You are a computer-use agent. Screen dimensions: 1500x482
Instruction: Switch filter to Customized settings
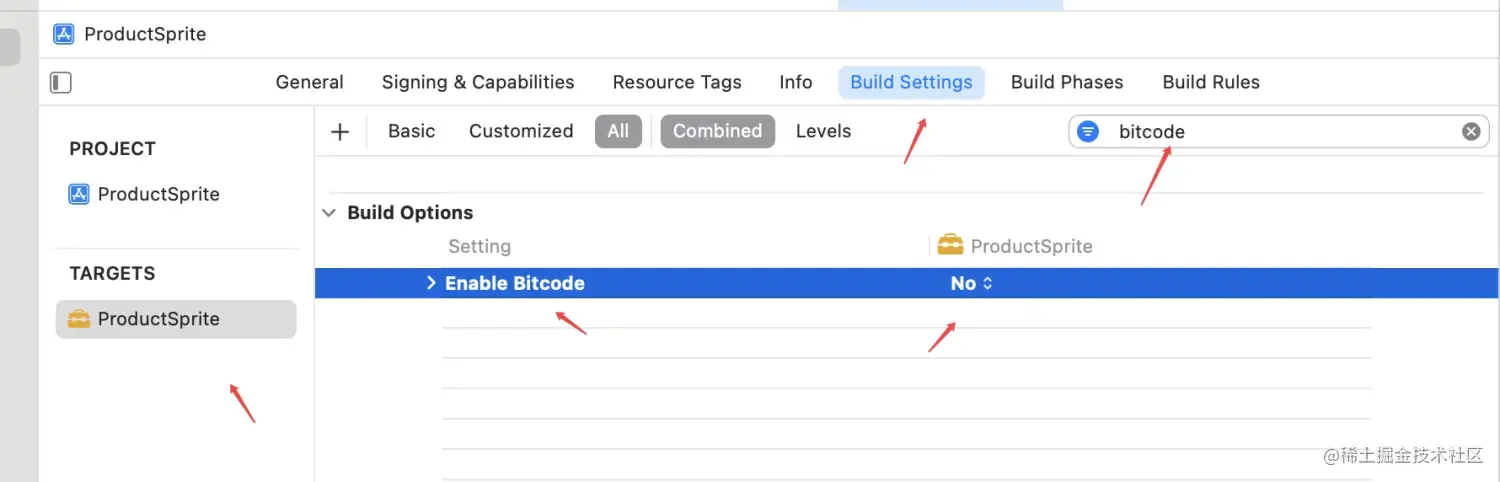pos(521,131)
